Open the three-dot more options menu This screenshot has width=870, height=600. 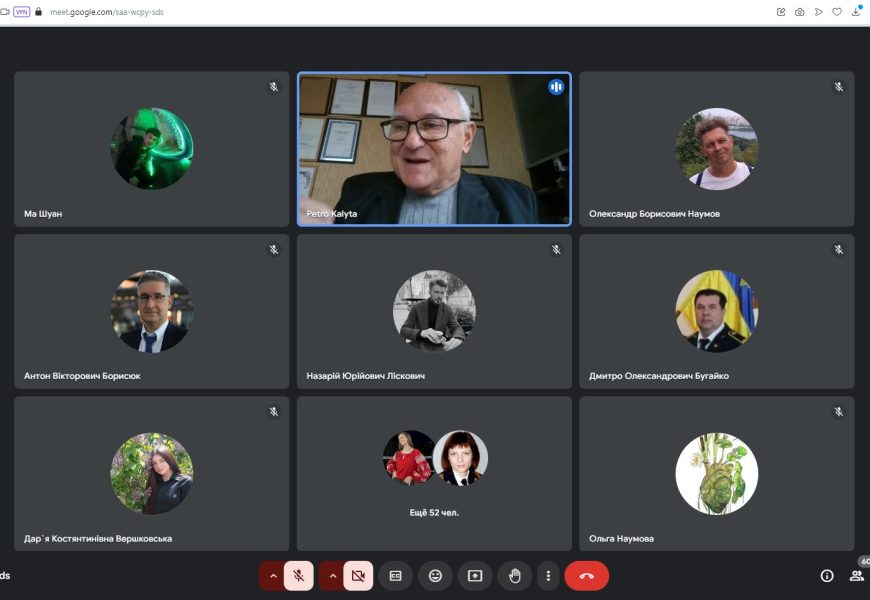(547, 576)
